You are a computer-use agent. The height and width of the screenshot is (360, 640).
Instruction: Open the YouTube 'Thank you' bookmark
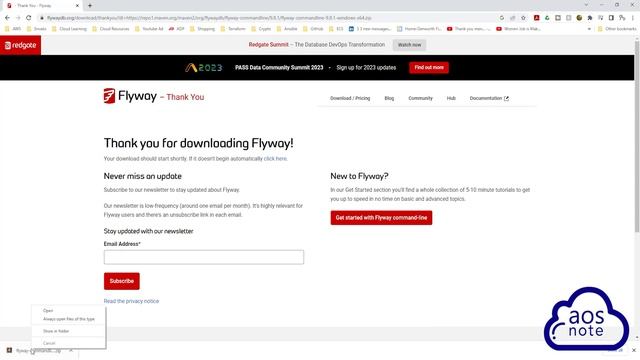(469, 29)
